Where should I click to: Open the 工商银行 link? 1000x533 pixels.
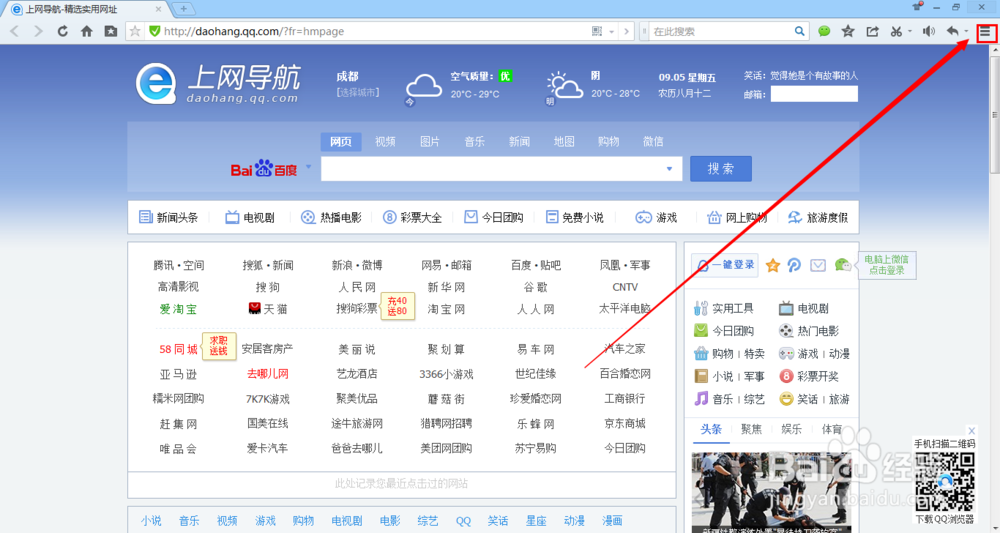(625, 398)
